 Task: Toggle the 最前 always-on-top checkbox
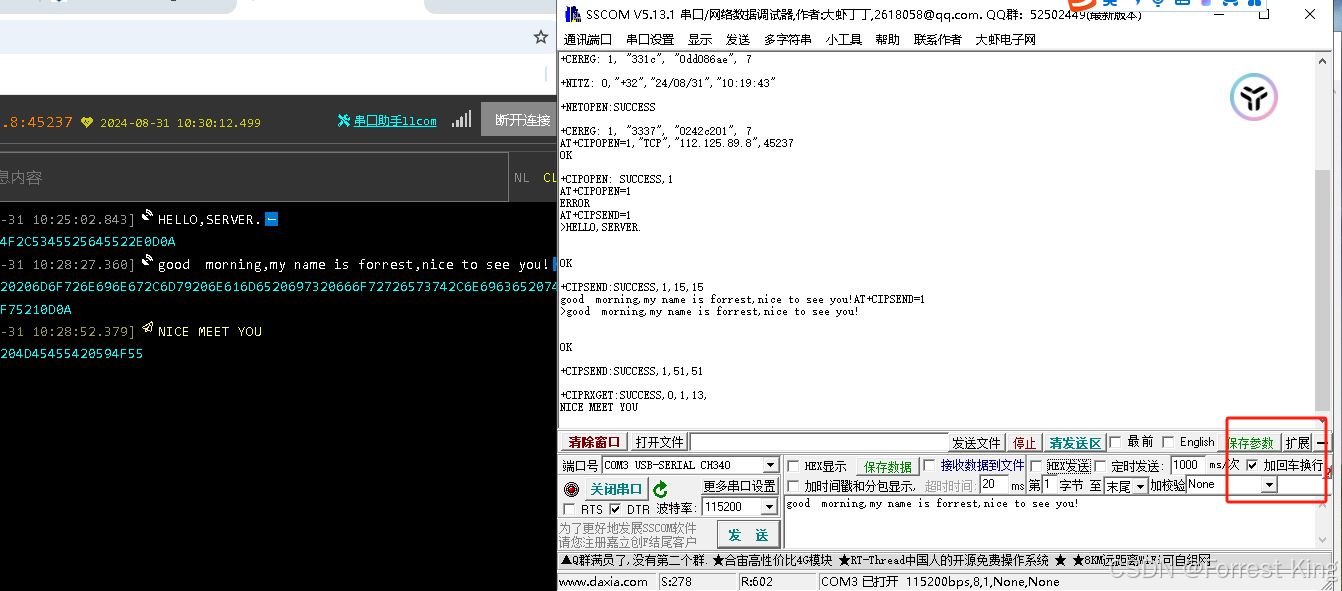coord(1115,442)
